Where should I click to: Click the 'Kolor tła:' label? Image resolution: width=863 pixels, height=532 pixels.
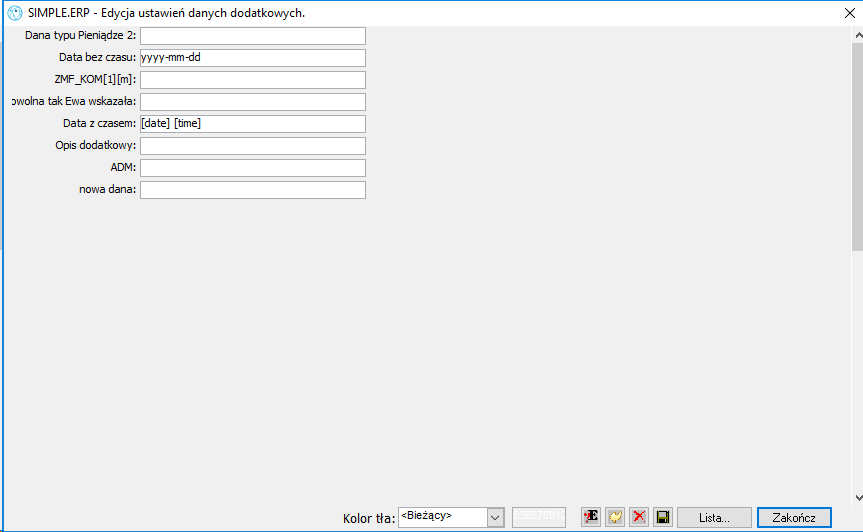(x=369, y=518)
